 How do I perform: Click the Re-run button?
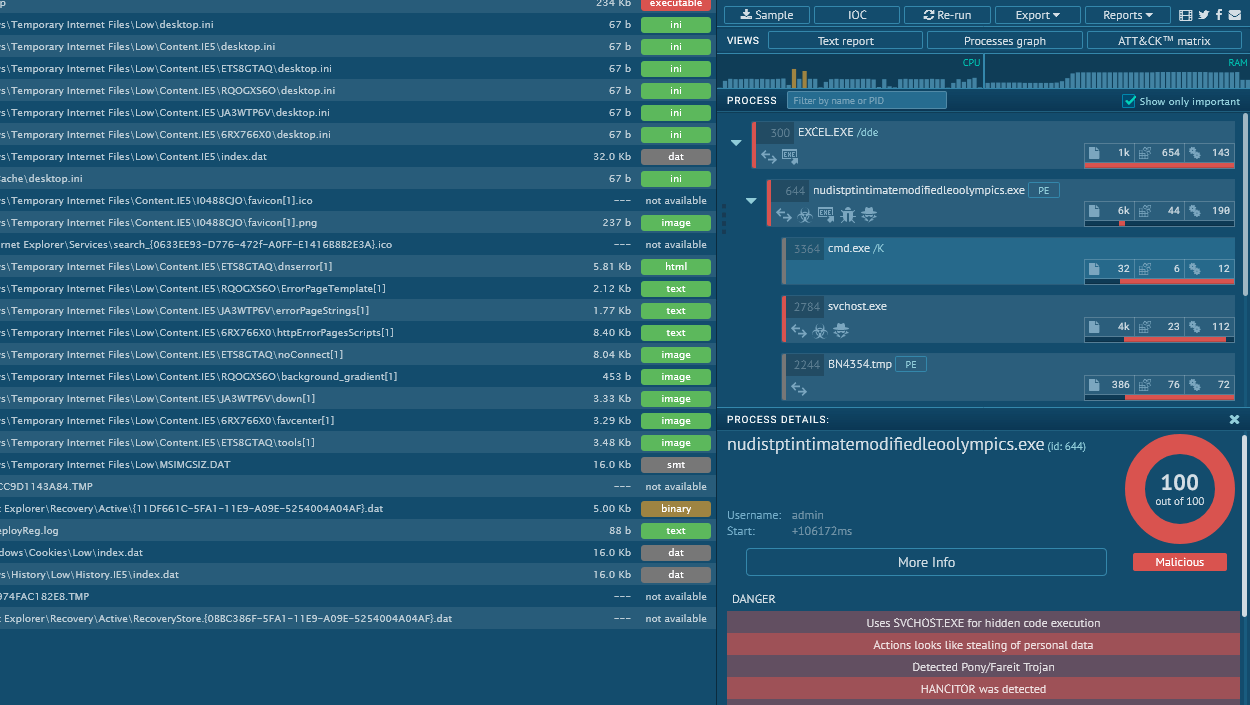947,15
